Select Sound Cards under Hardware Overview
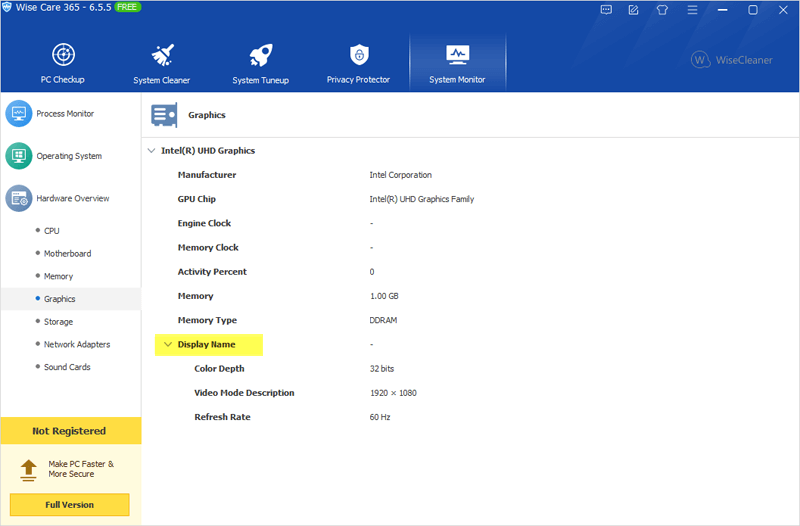 [x=67, y=367]
